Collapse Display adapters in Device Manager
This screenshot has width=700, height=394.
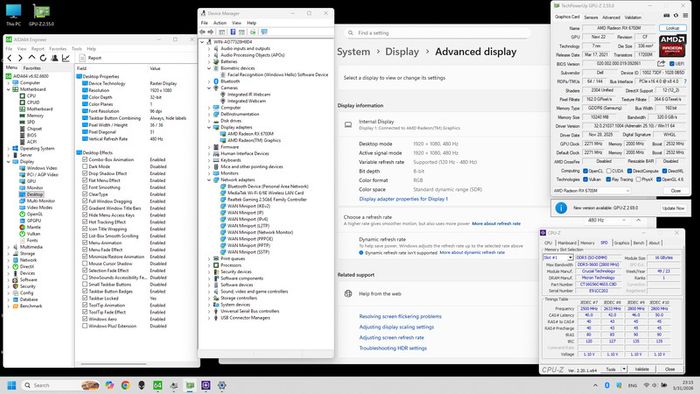pyautogui.click(x=209, y=128)
